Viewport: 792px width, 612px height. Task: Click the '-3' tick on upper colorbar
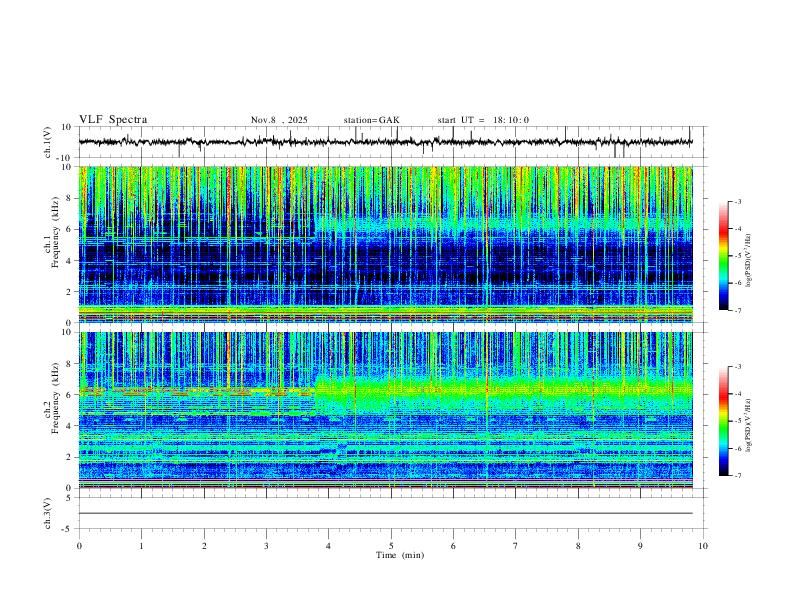click(738, 201)
